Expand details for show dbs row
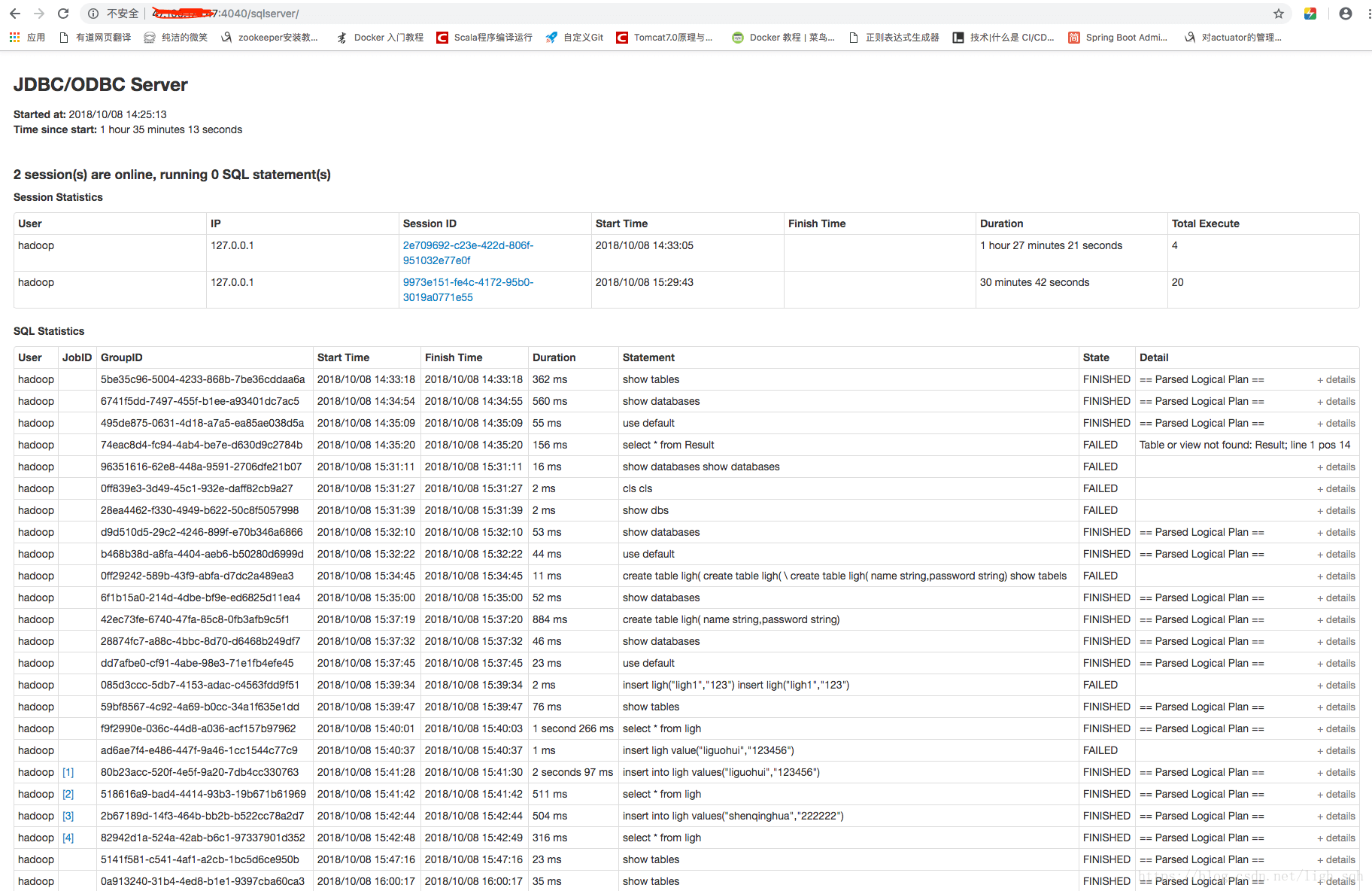 pyautogui.click(x=1336, y=511)
